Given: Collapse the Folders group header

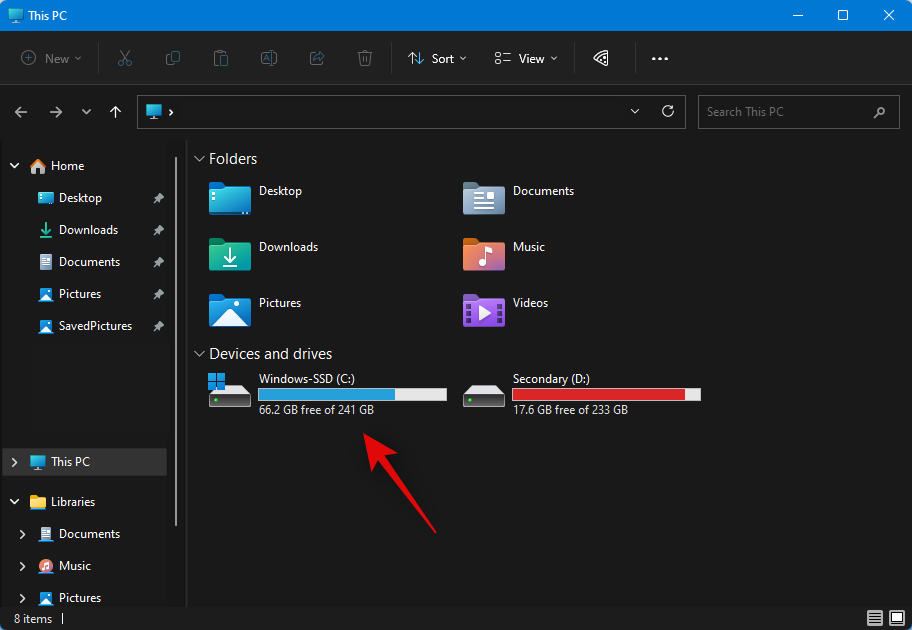Looking at the screenshot, I should 200,159.
